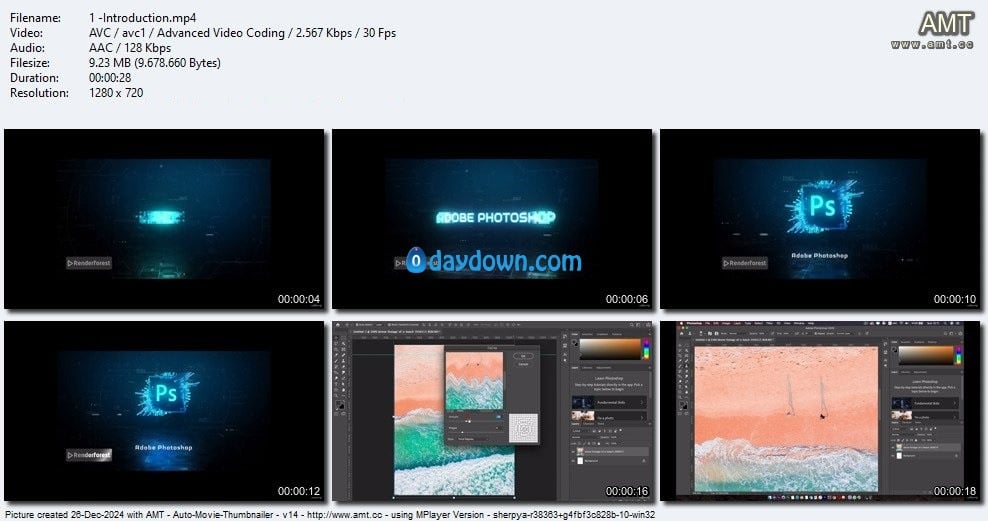Click the filesize value '9.23 MB (9.678.660 Bytes)'
Image resolution: width=988 pixels, height=521 pixels.
pos(155,63)
